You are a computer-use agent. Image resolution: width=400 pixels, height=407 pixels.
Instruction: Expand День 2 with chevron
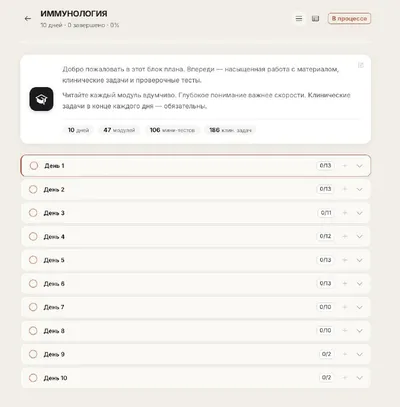coord(359,189)
